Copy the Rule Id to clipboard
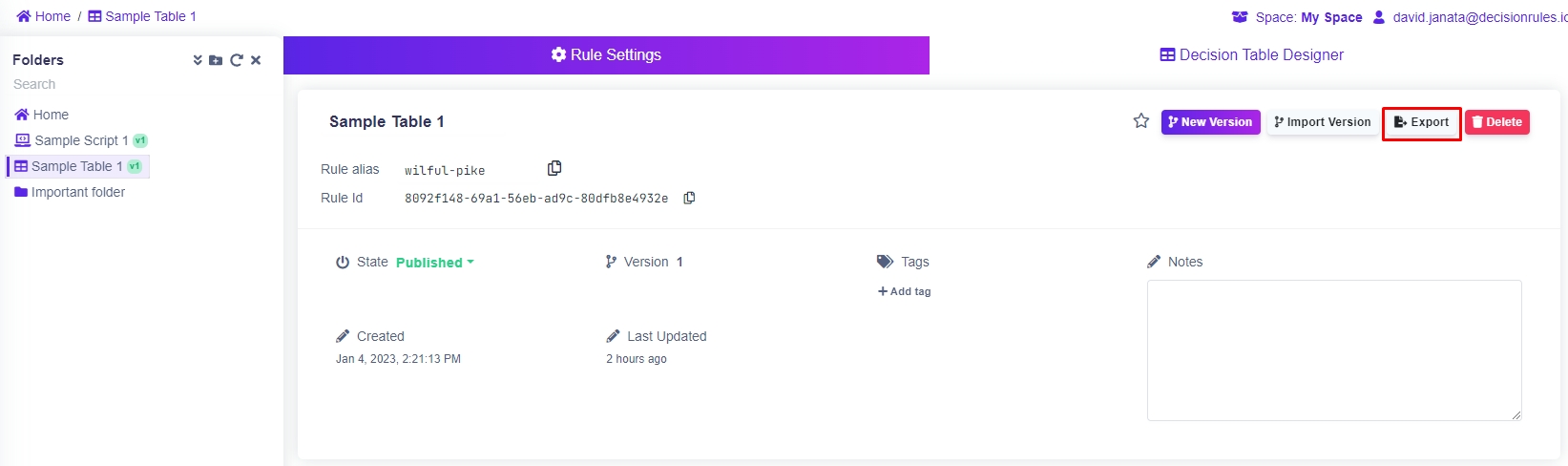Viewport: 1568px width, 466px height. (x=689, y=198)
